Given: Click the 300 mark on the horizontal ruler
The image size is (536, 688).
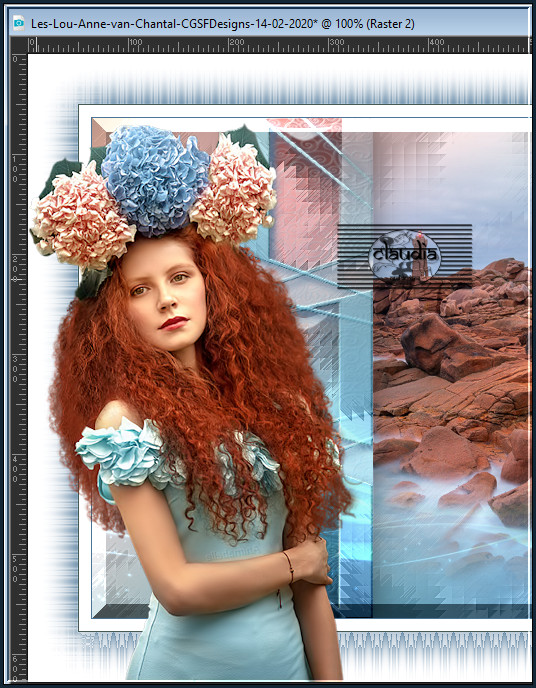Looking at the screenshot, I should (337, 43).
